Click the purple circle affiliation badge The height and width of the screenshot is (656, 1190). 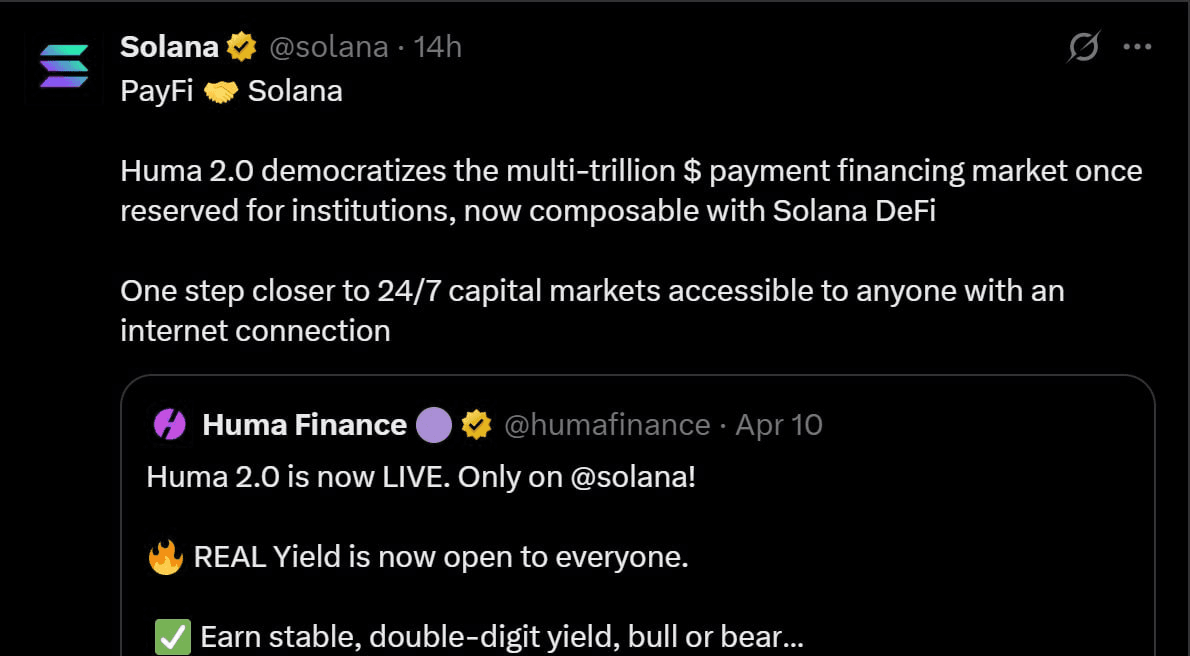click(x=433, y=425)
